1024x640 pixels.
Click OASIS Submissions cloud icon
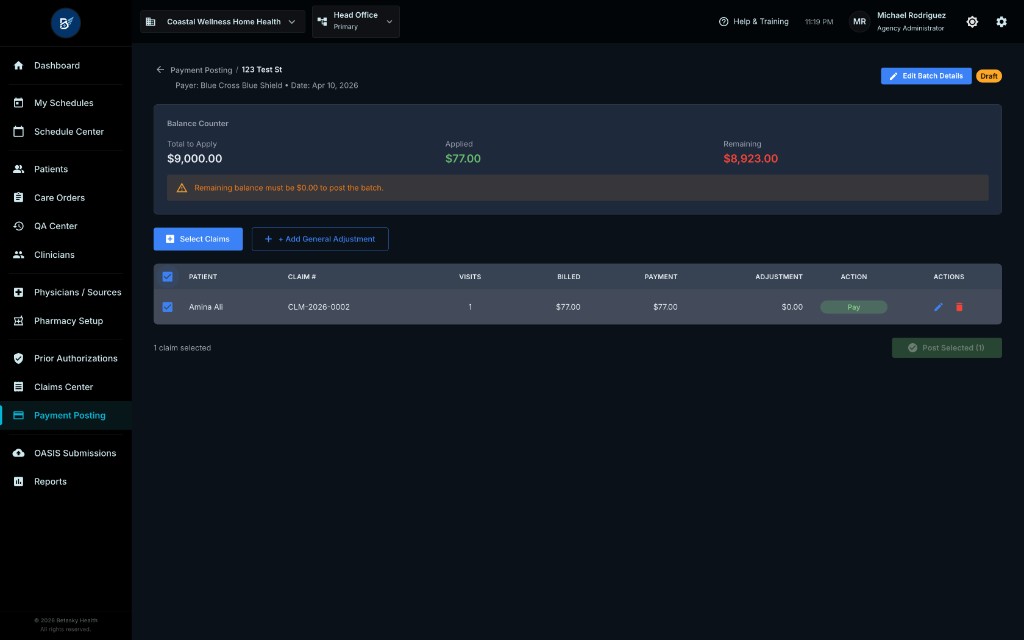coord(18,453)
